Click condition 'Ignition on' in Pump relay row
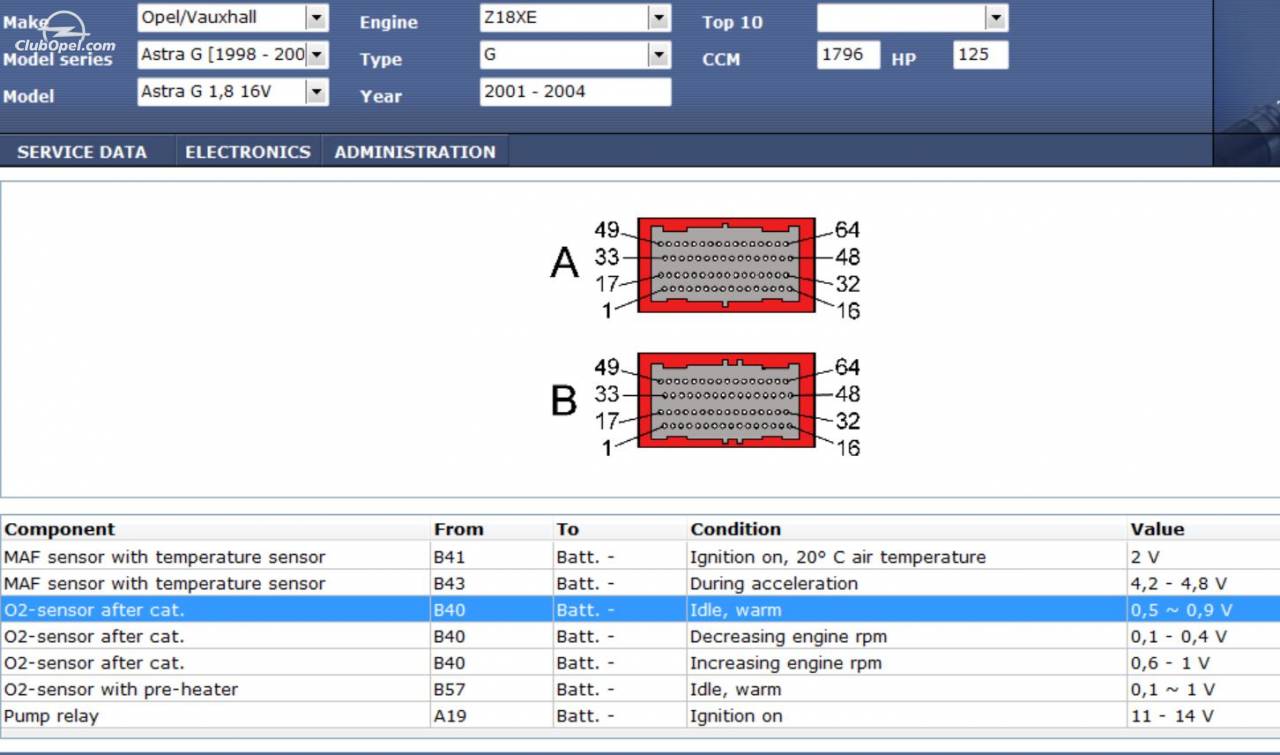Image resolution: width=1280 pixels, height=755 pixels. (x=736, y=716)
